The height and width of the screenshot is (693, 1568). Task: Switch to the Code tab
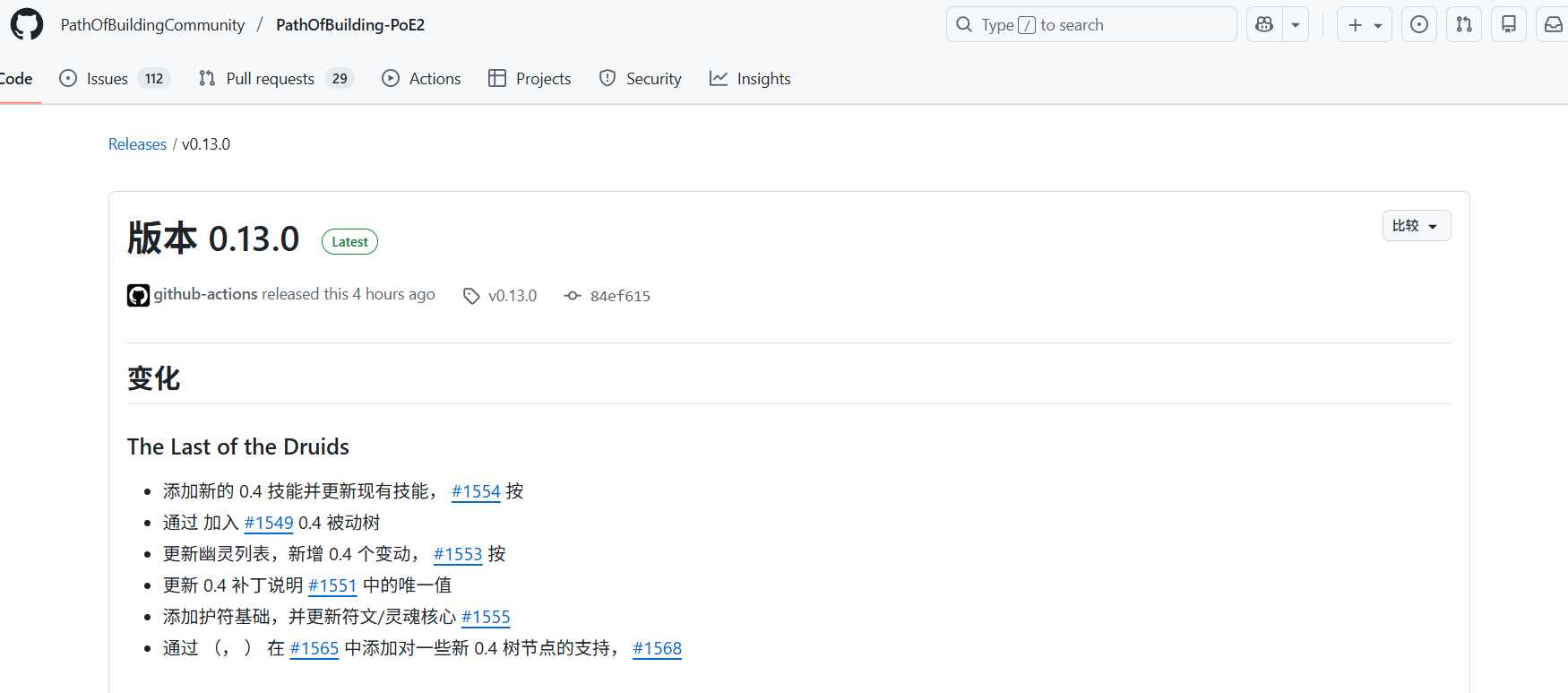16,79
